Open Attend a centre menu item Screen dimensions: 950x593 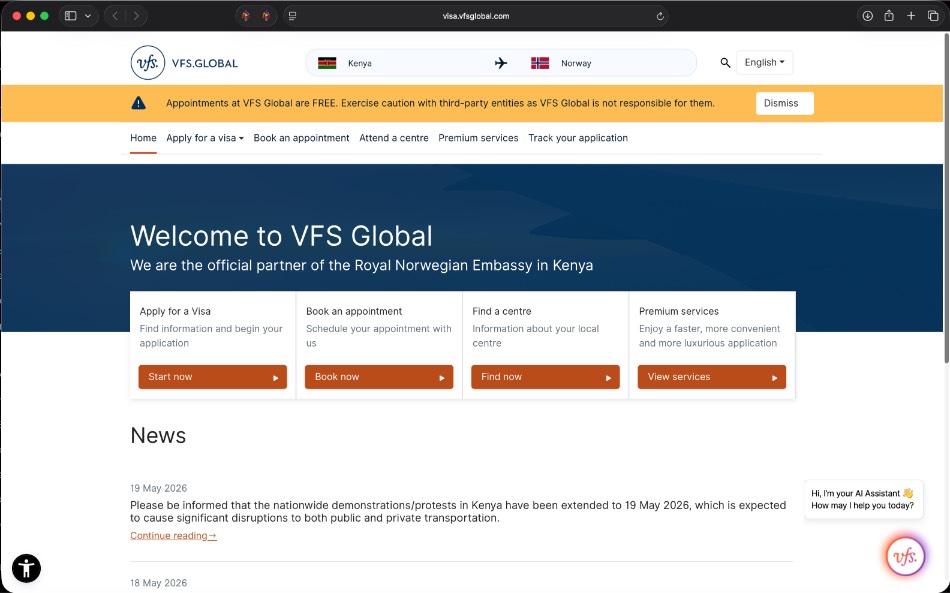(394, 138)
